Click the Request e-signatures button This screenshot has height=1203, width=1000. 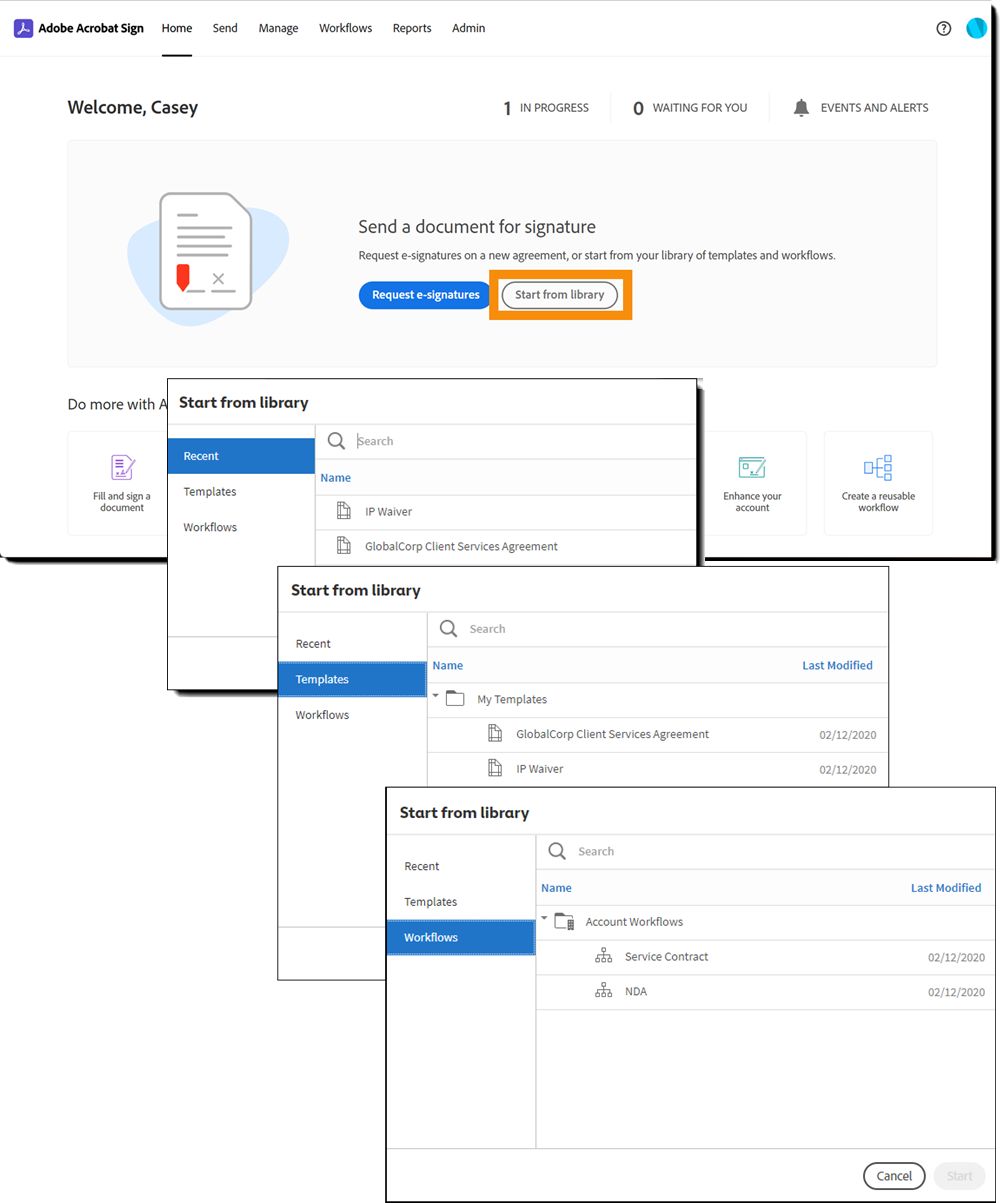click(426, 295)
